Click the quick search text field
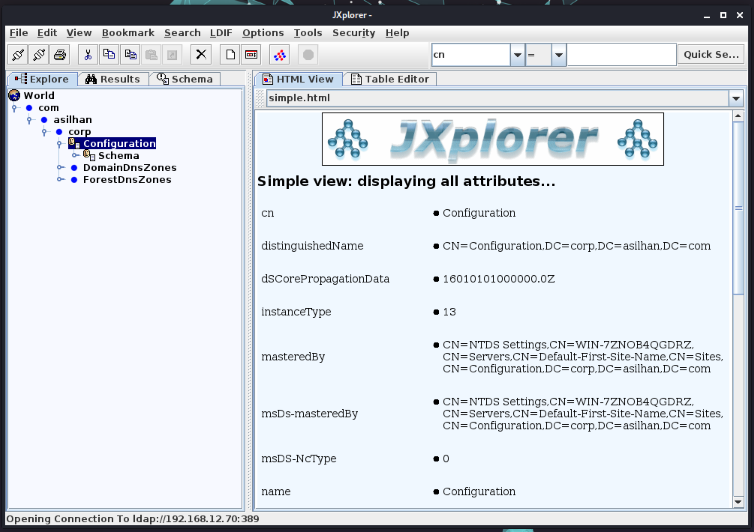 point(621,55)
